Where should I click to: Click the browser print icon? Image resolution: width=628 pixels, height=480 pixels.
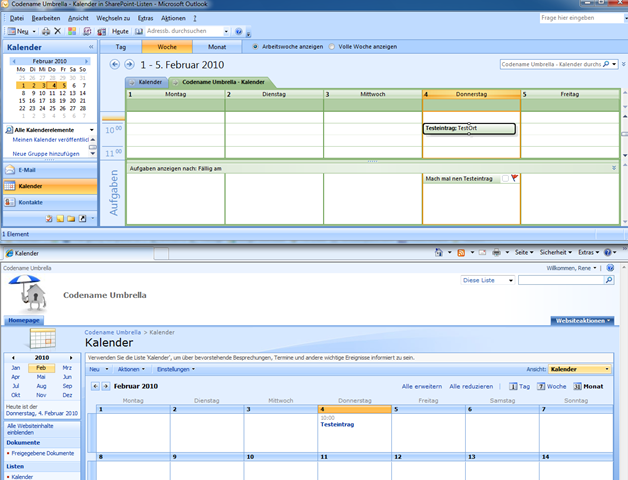[x=496, y=252]
